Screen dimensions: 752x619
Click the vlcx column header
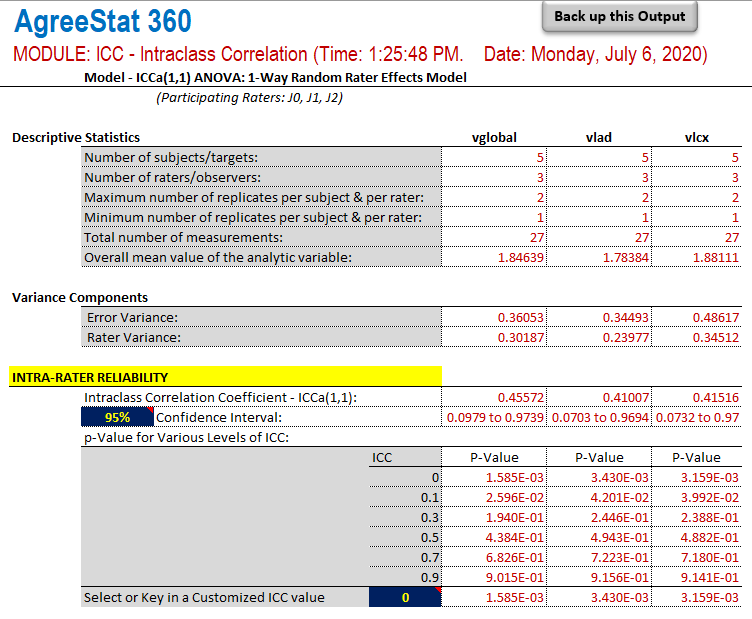697,138
